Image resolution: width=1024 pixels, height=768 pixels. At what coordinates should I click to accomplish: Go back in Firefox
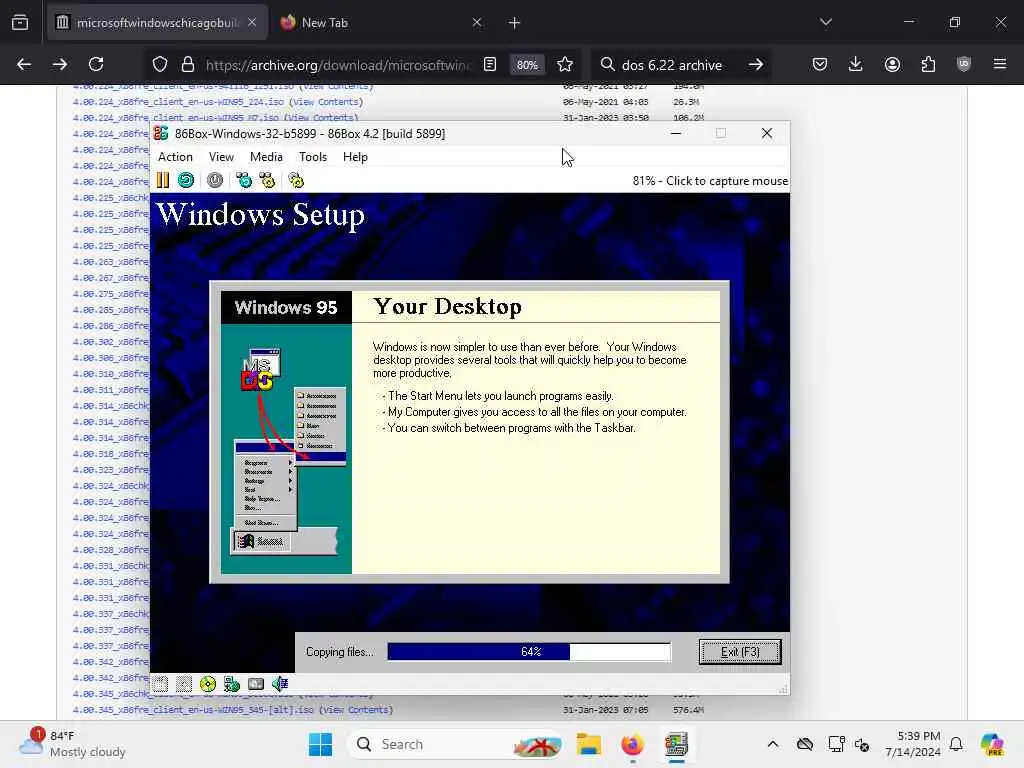[x=24, y=64]
